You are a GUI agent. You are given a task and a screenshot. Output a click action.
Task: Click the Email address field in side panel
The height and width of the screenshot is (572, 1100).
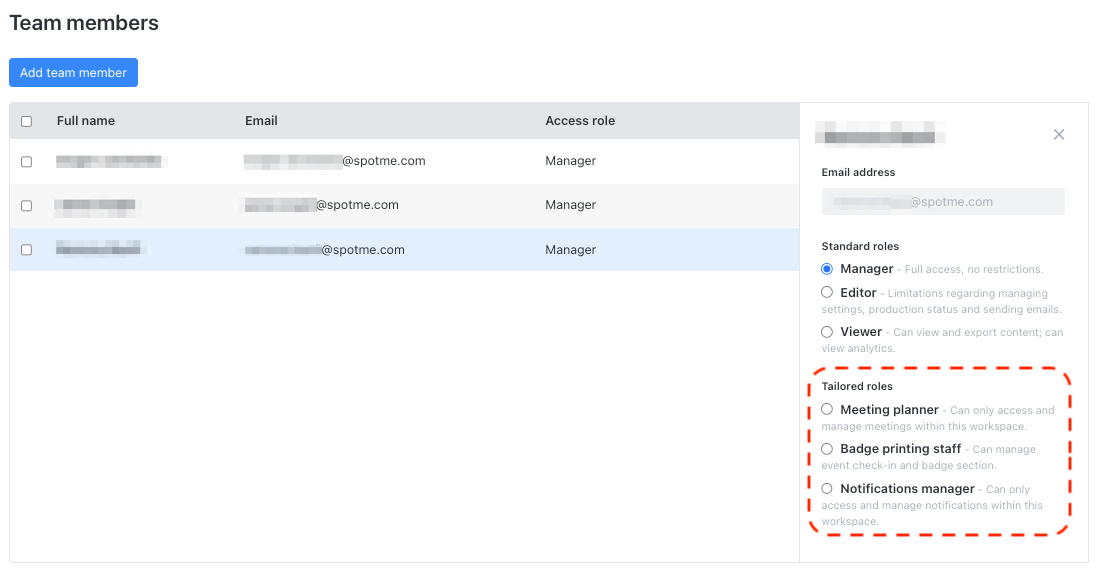click(x=943, y=201)
